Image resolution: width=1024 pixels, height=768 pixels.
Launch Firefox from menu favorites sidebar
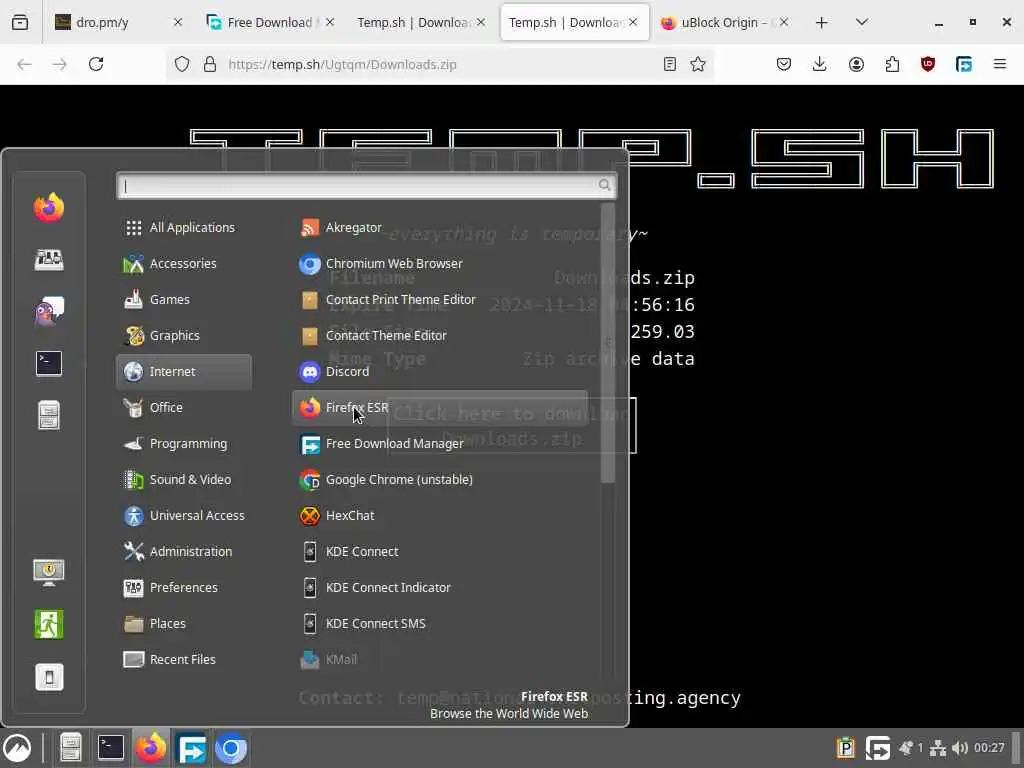(49, 208)
